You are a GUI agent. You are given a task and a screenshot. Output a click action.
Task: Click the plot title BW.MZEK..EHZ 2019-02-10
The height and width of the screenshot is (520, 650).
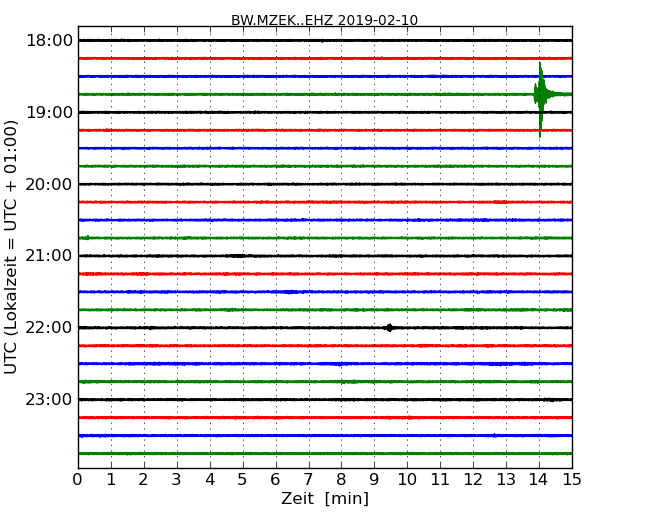pos(324,20)
